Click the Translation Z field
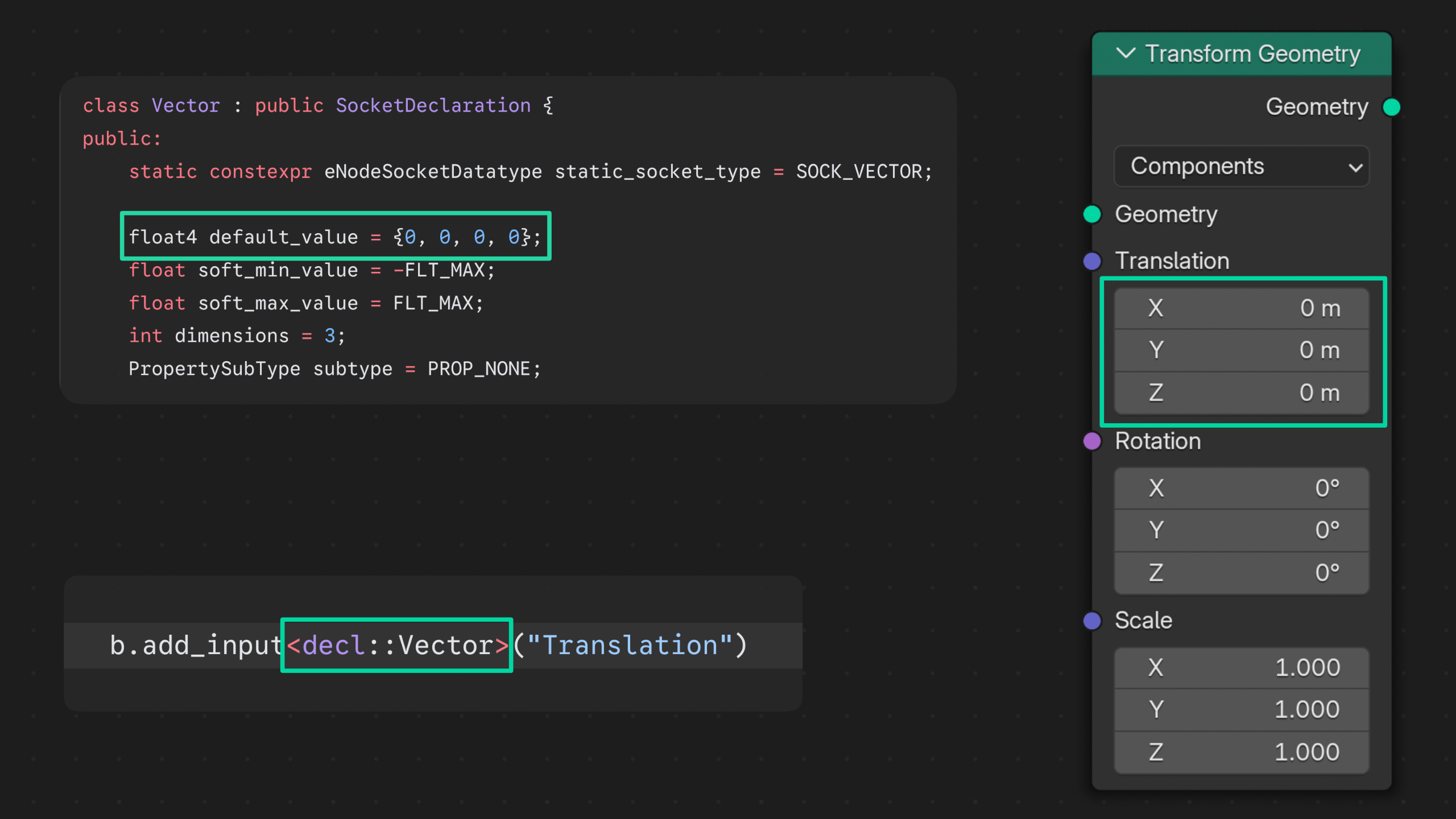 pyautogui.click(x=1241, y=393)
